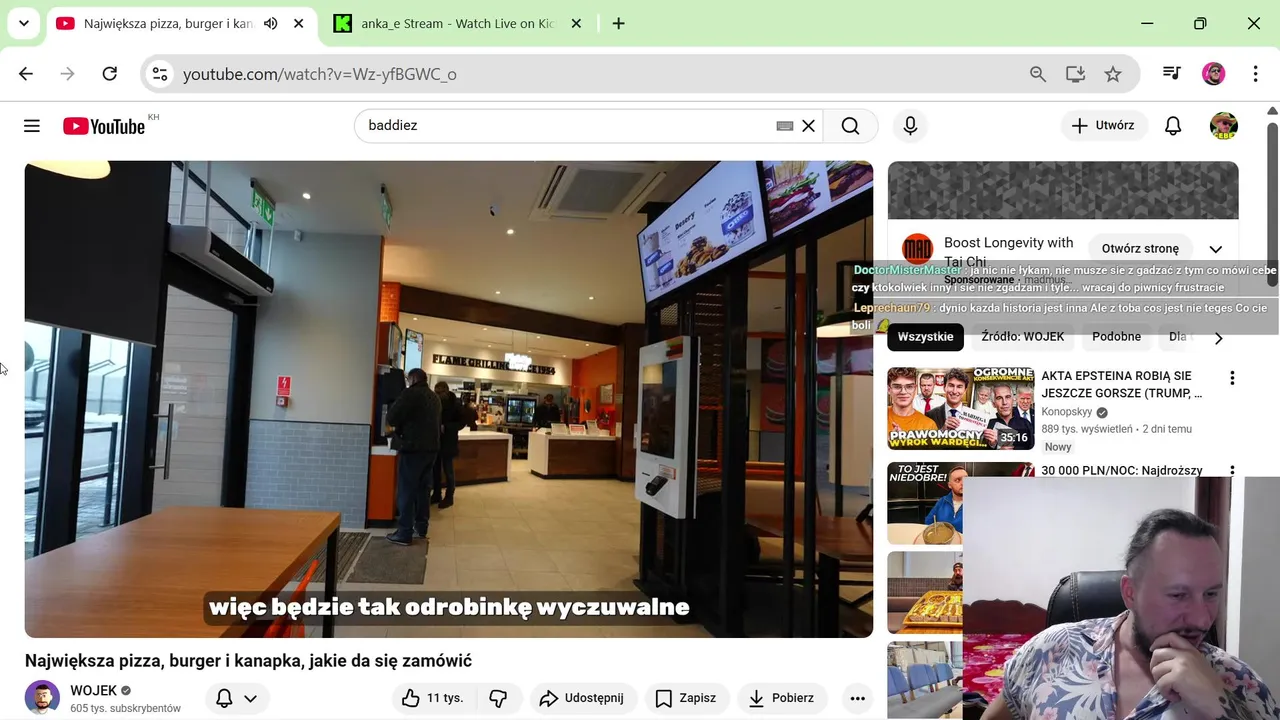Click the video title Największa pizza text

pyautogui.click(x=248, y=660)
